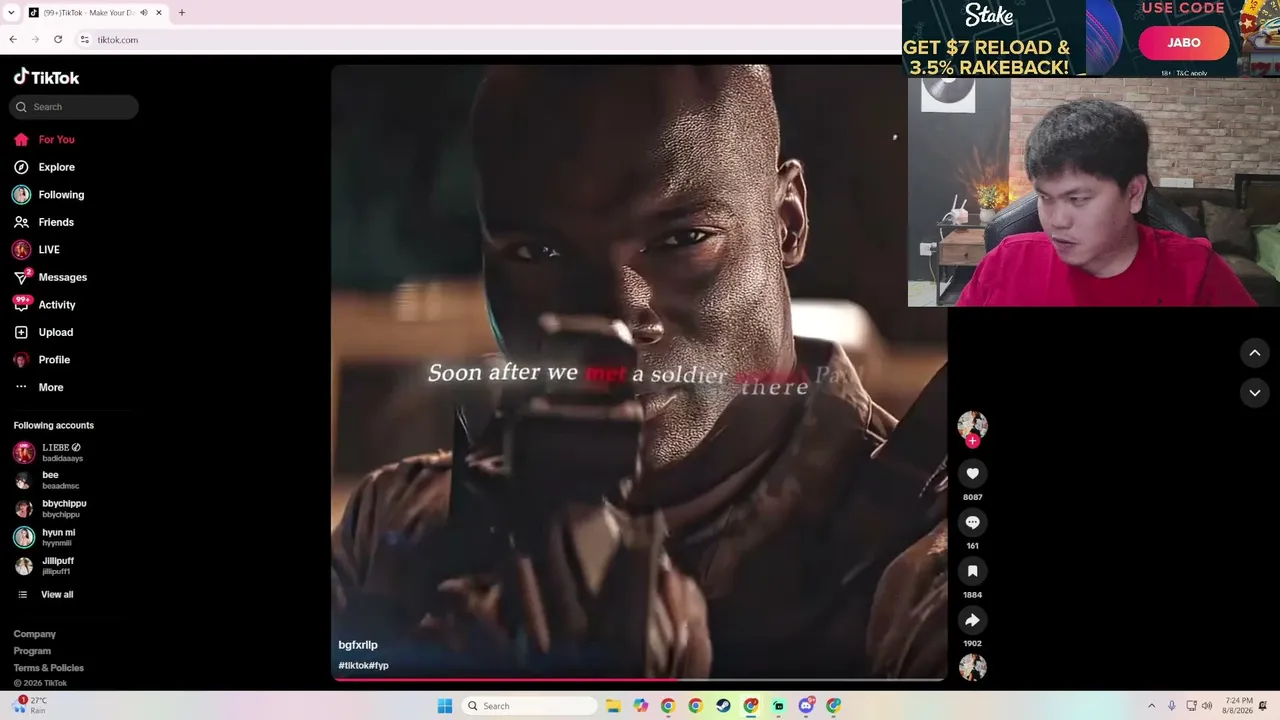Open the system volume control

pyautogui.click(x=1207, y=706)
